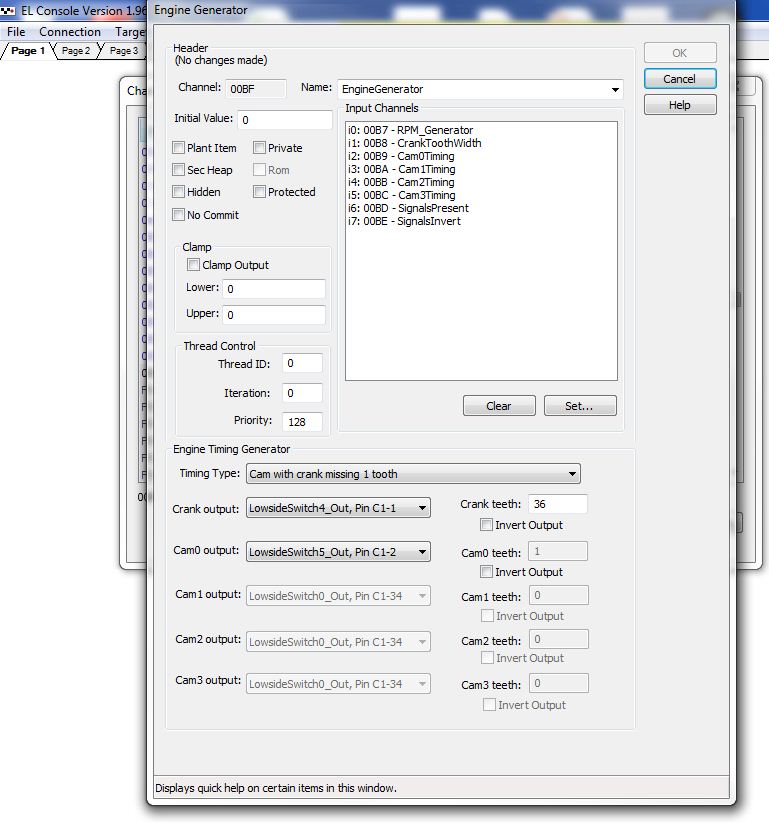The image size is (769, 823).
Task: Switch to the Page 2 tab
Action: 76,51
